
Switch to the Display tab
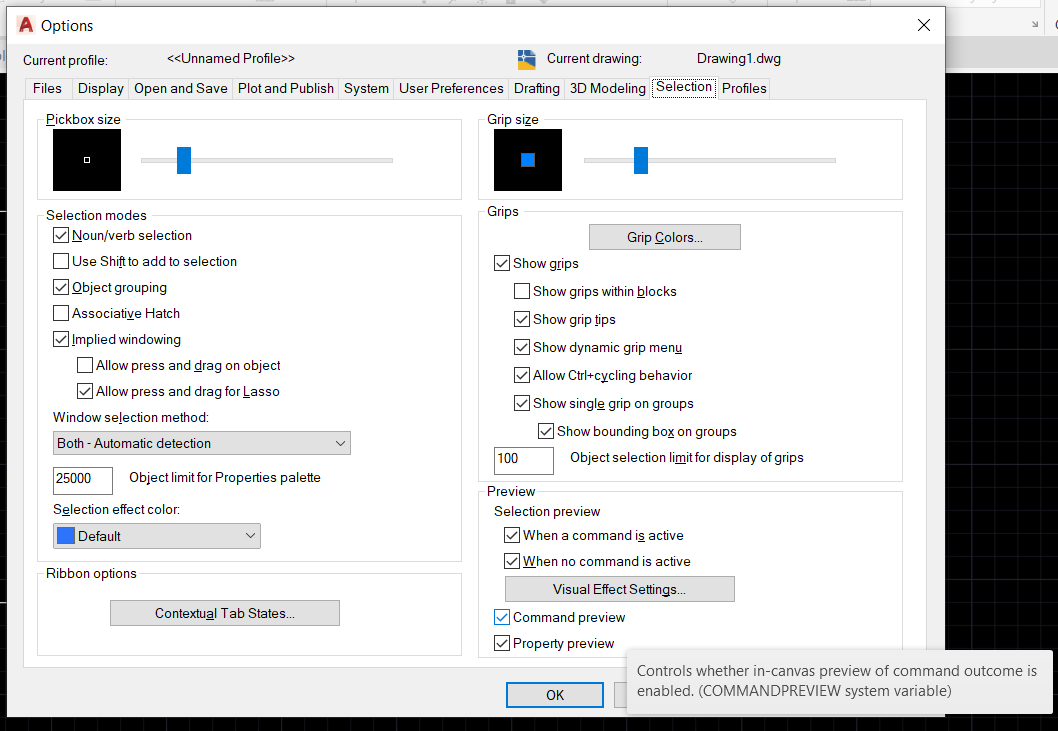tap(100, 88)
